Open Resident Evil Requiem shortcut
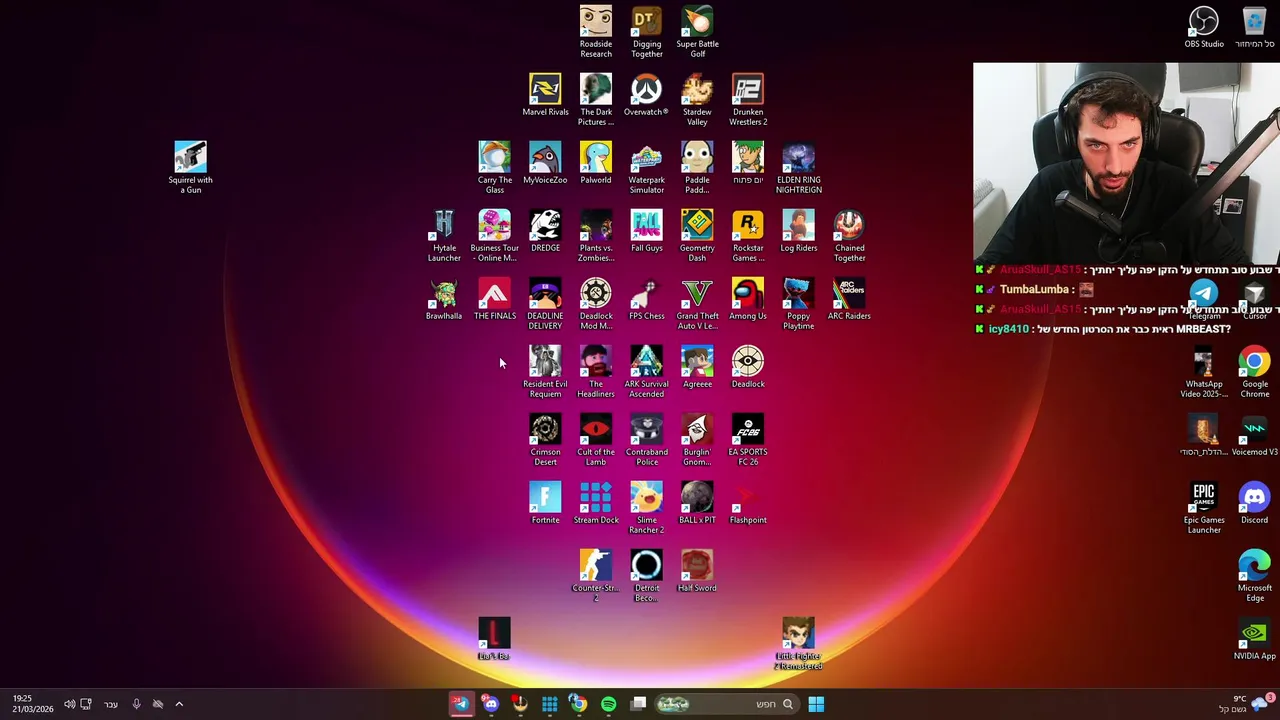This screenshot has height=720, width=1280. (x=545, y=372)
